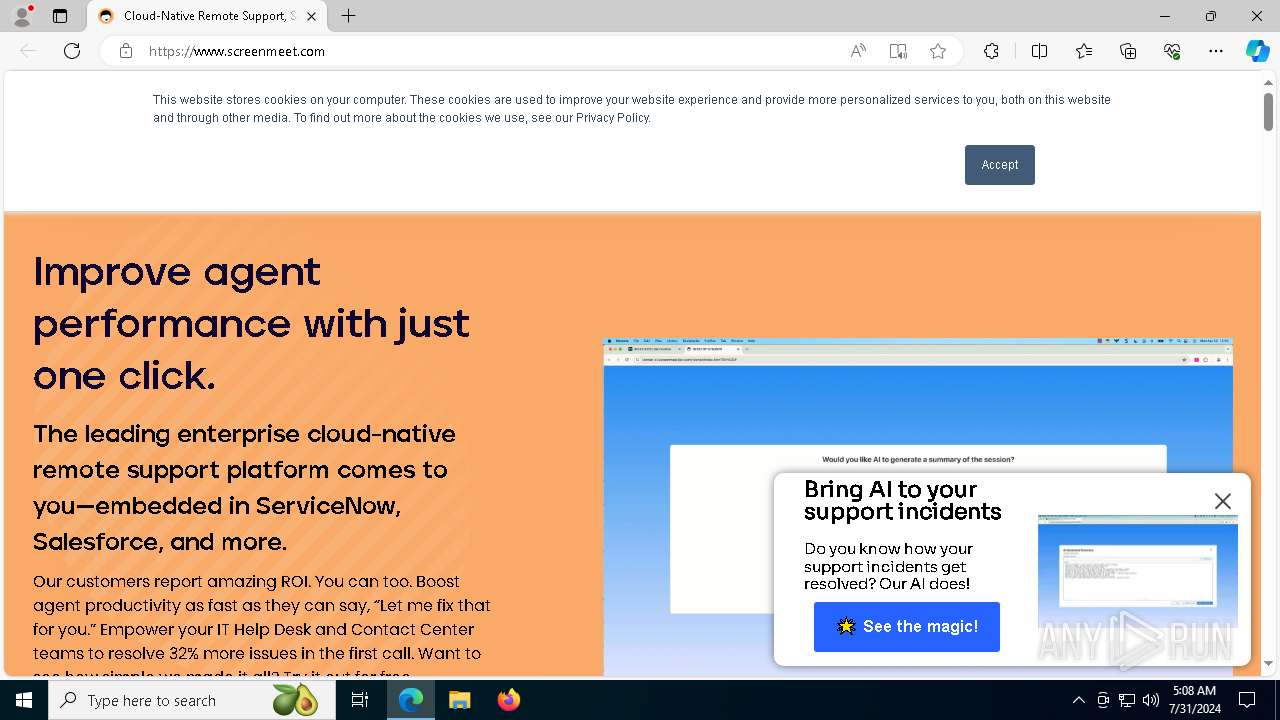Click the scrollbar down arrow
The image size is (1280, 720).
coord(1268,663)
